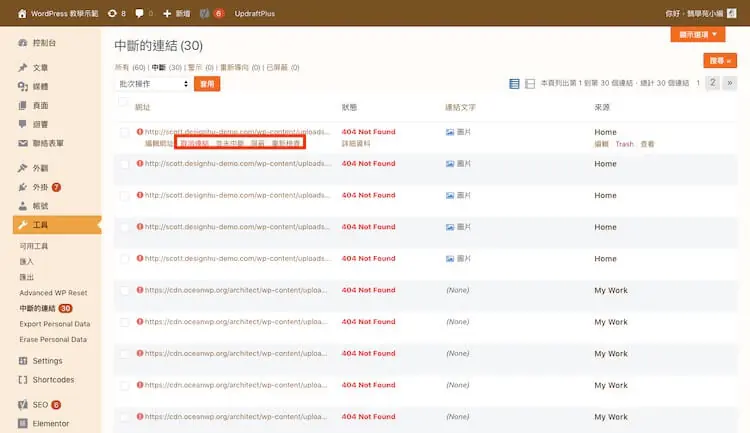The height and width of the screenshot is (433, 750).
Task: Click 查看 link under first Home source
Action: [647, 144]
